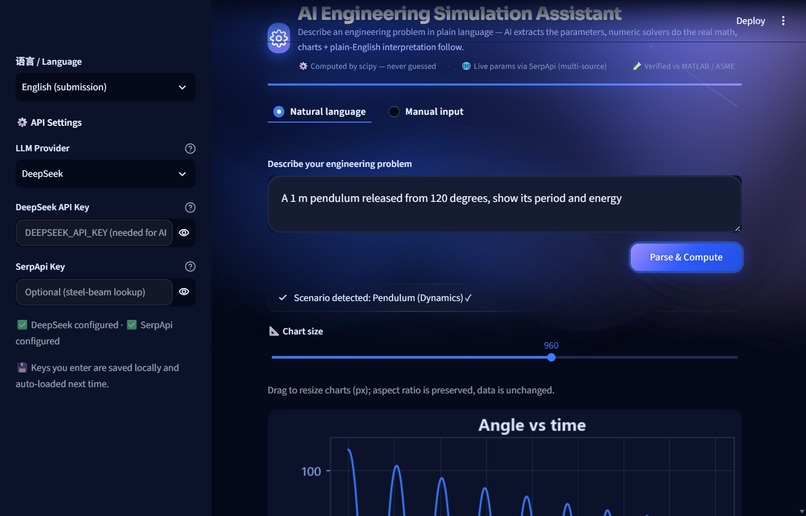This screenshot has width=806, height=516.
Task: Click the Deploy button
Action: pos(750,21)
